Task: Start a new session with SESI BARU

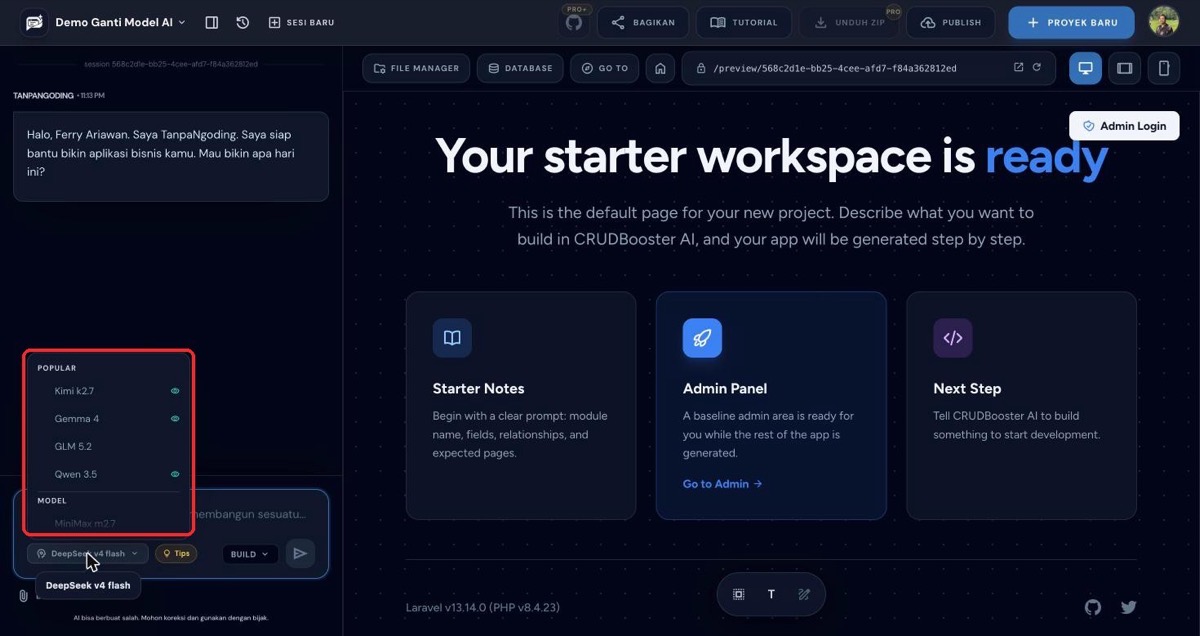Action: tap(301, 22)
